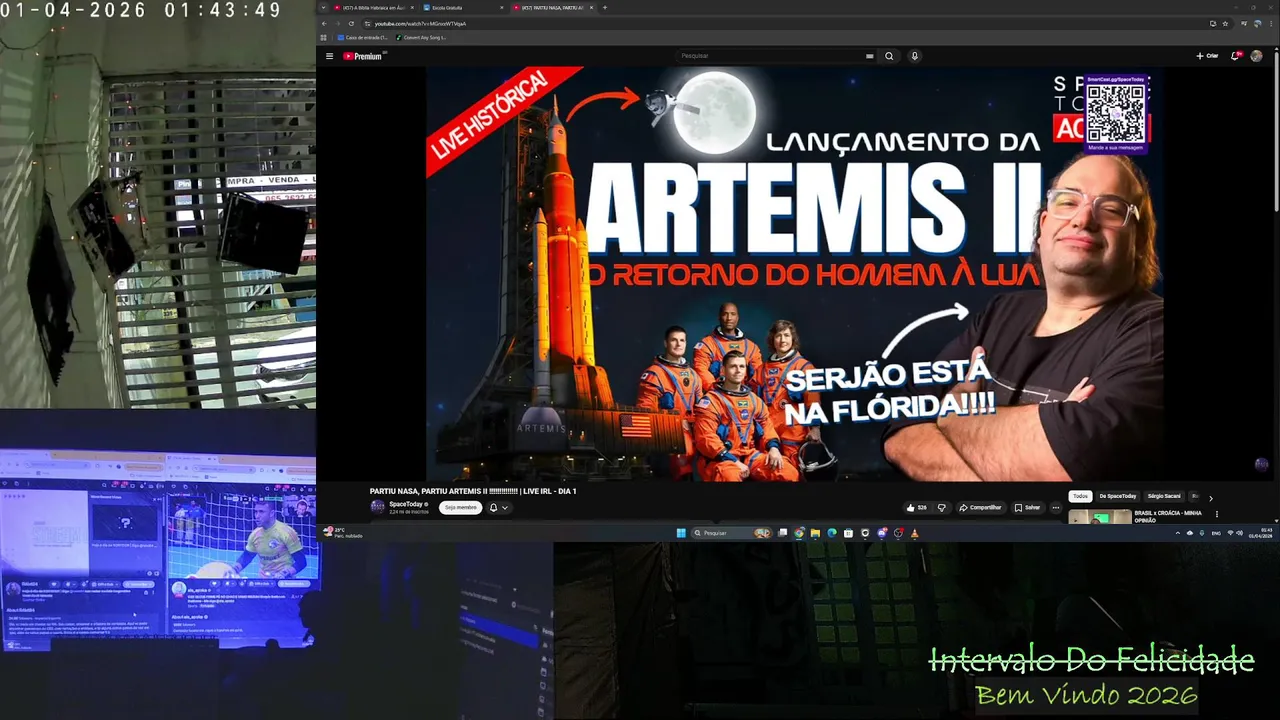The image size is (1280, 720).
Task: Bookmark this page with star icon
Action: pyautogui.click(x=1225, y=23)
